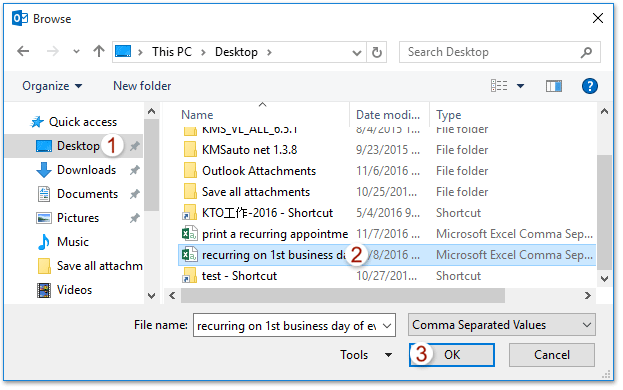Click file list scrollbar up arrow
The image size is (623, 390).
(604, 112)
